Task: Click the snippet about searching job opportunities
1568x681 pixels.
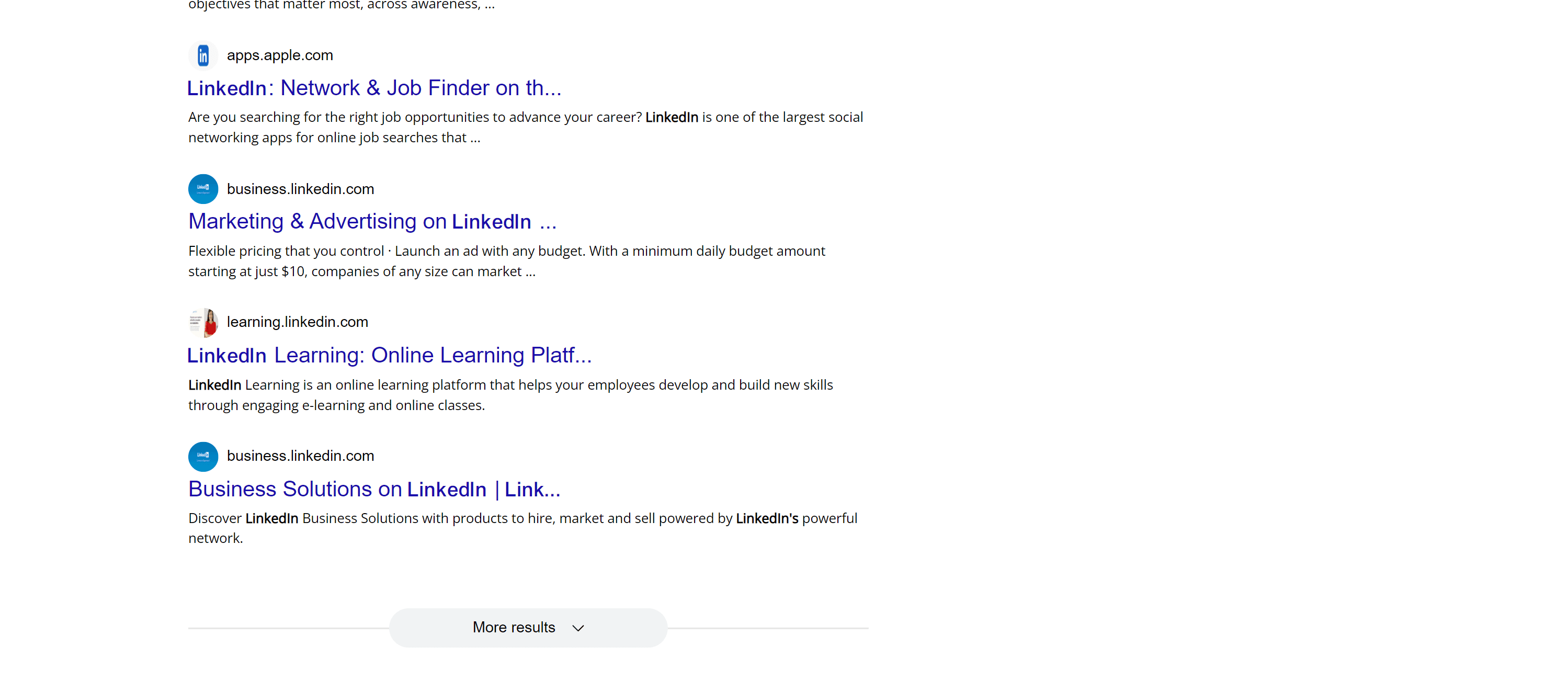Action: click(525, 127)
